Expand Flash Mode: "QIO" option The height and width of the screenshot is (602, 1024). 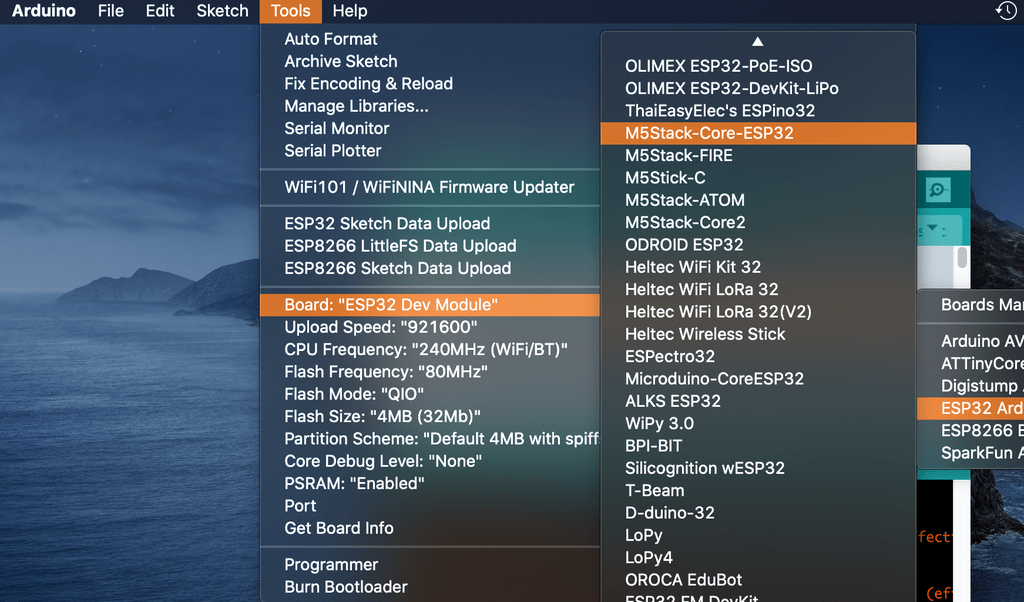tap(430, 394)
